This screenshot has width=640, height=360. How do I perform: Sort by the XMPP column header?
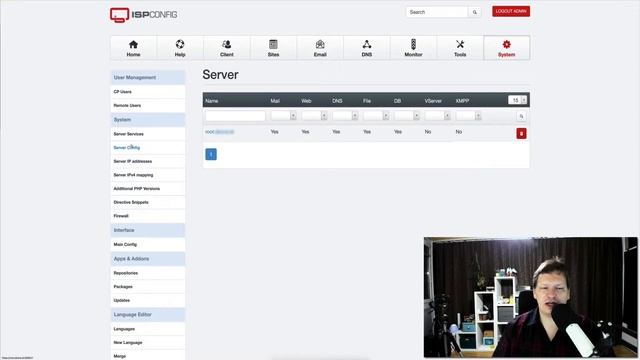462,101
